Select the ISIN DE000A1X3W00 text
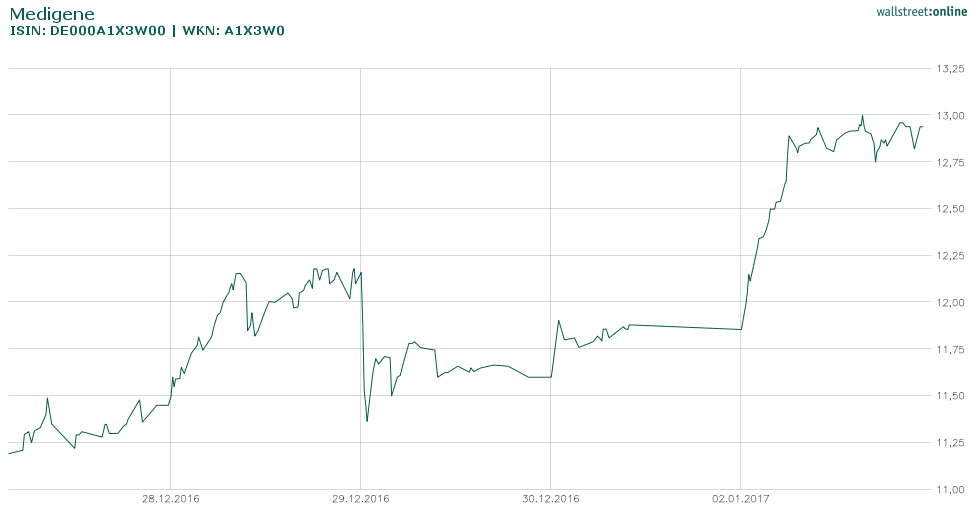This screenshot has height=510, width=976. (88, 30)
